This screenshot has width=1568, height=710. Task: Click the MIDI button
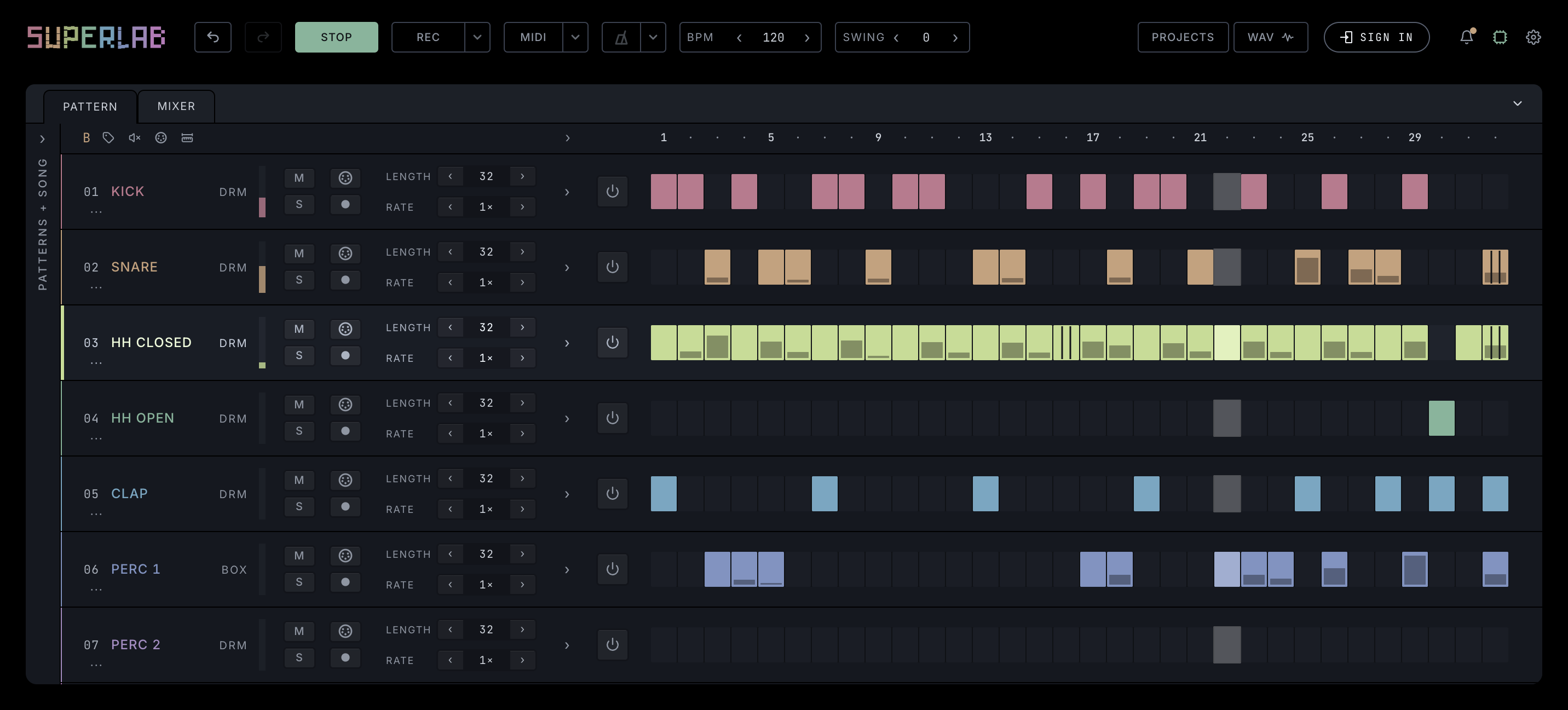point(533,38)
